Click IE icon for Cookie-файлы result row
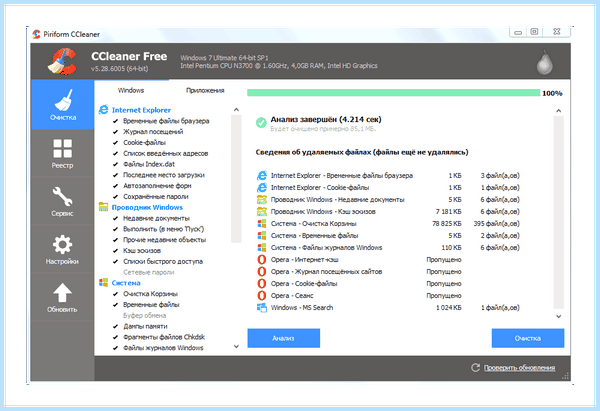Viewport: 600px width, 411px height. [262, 188]
